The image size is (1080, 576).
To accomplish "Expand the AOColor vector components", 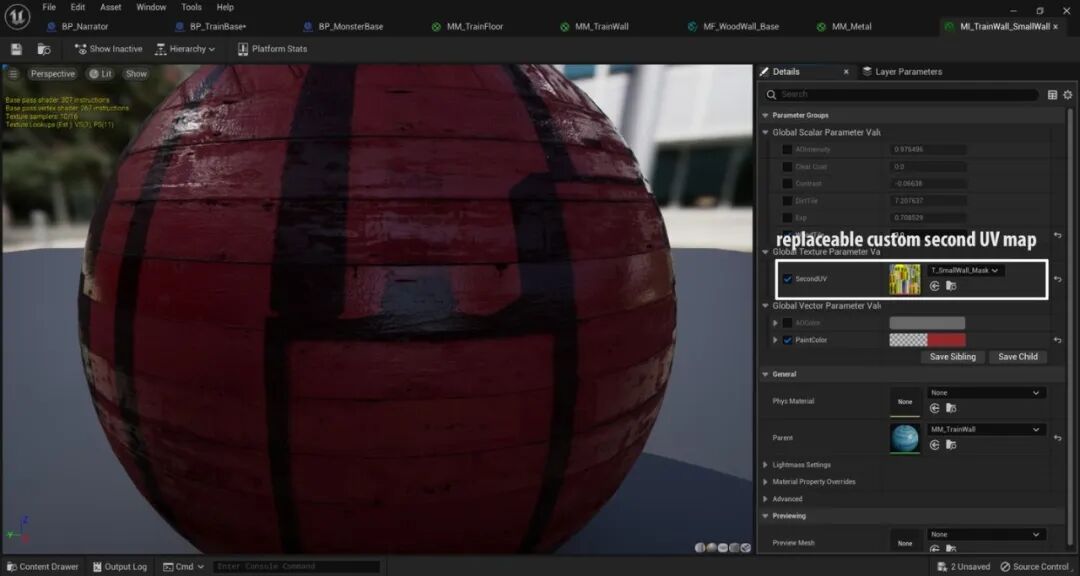I will (x=776, y=323).
